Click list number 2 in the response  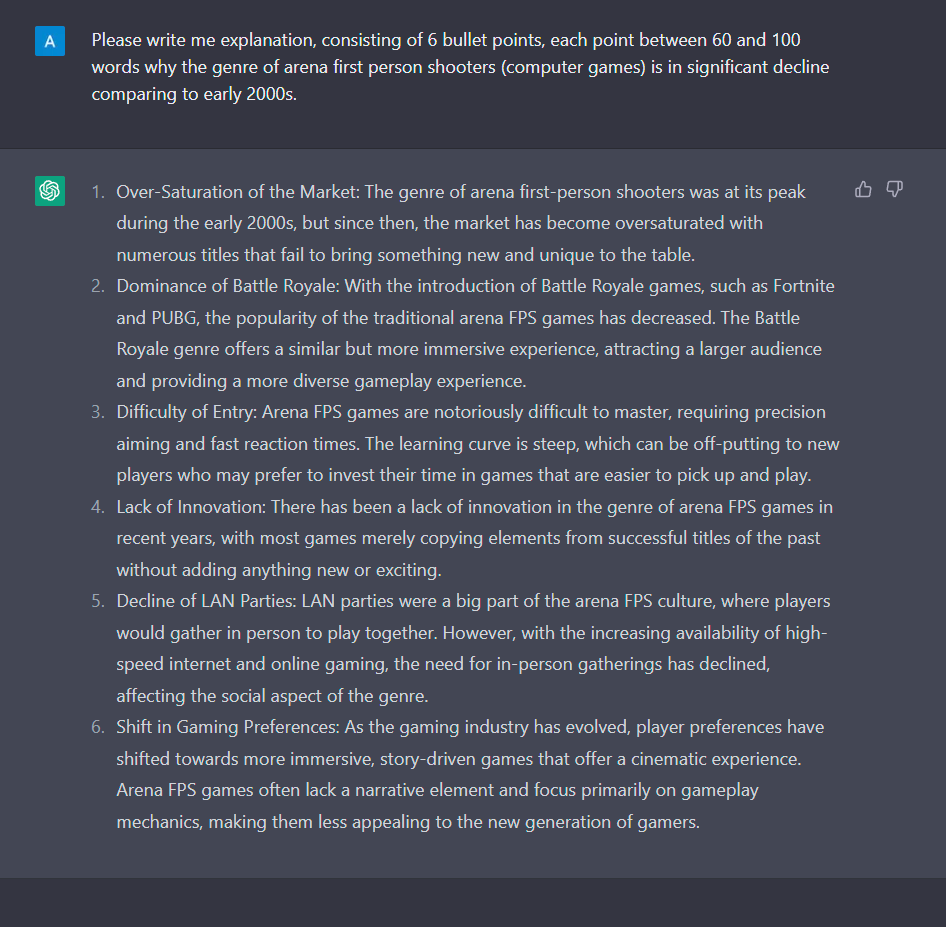click(98, 286)
